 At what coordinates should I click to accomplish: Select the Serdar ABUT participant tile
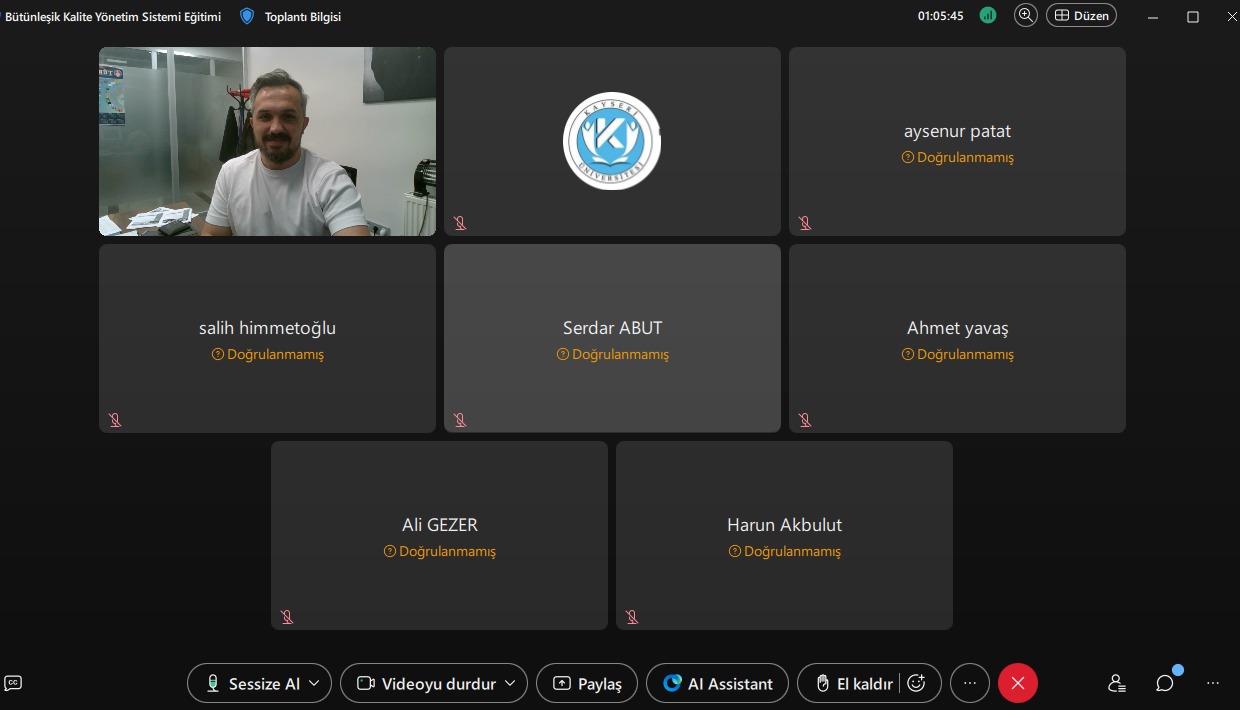612,338
